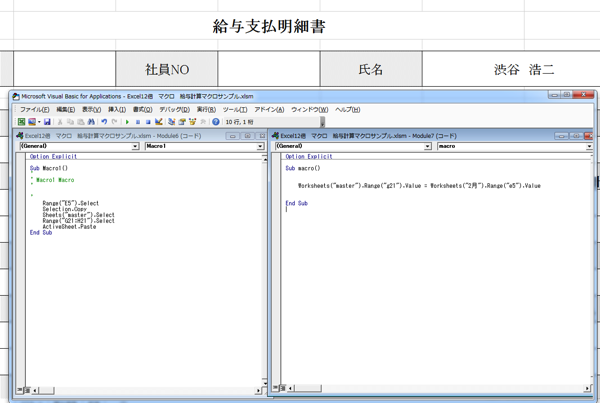Click the Option Explicit line in Module6
Viewport: 600px width, 403px height.
click(53, 157)
